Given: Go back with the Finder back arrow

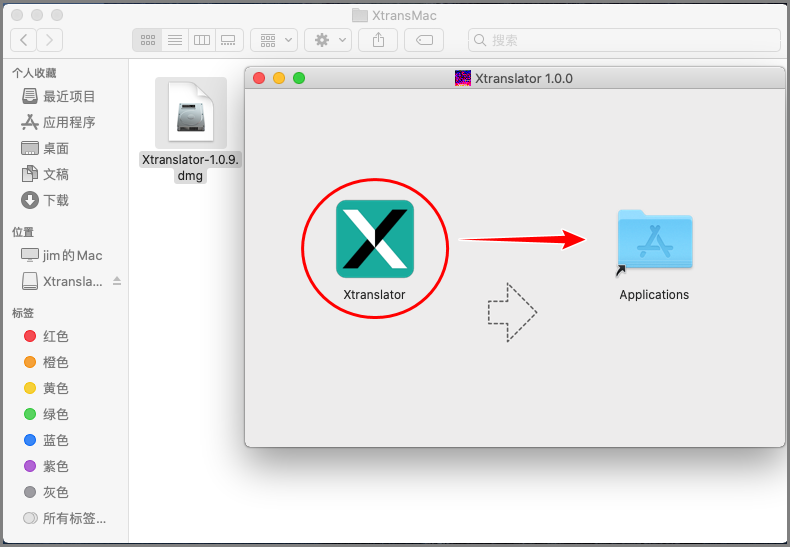Looking at the screenshot, I should pyautogui.click(x=23, y=40).
